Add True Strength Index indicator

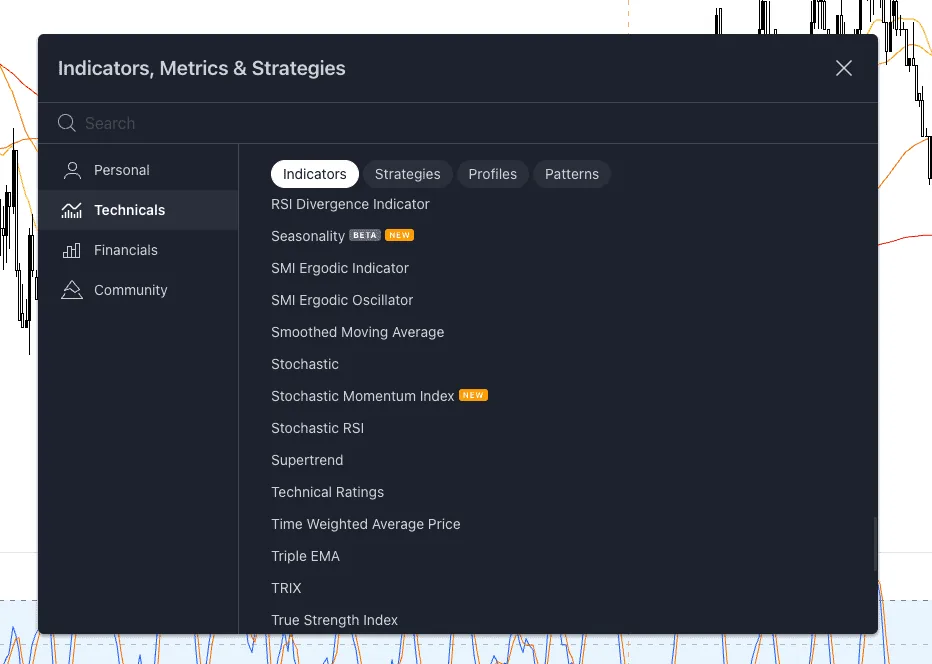tap(334, 621)
